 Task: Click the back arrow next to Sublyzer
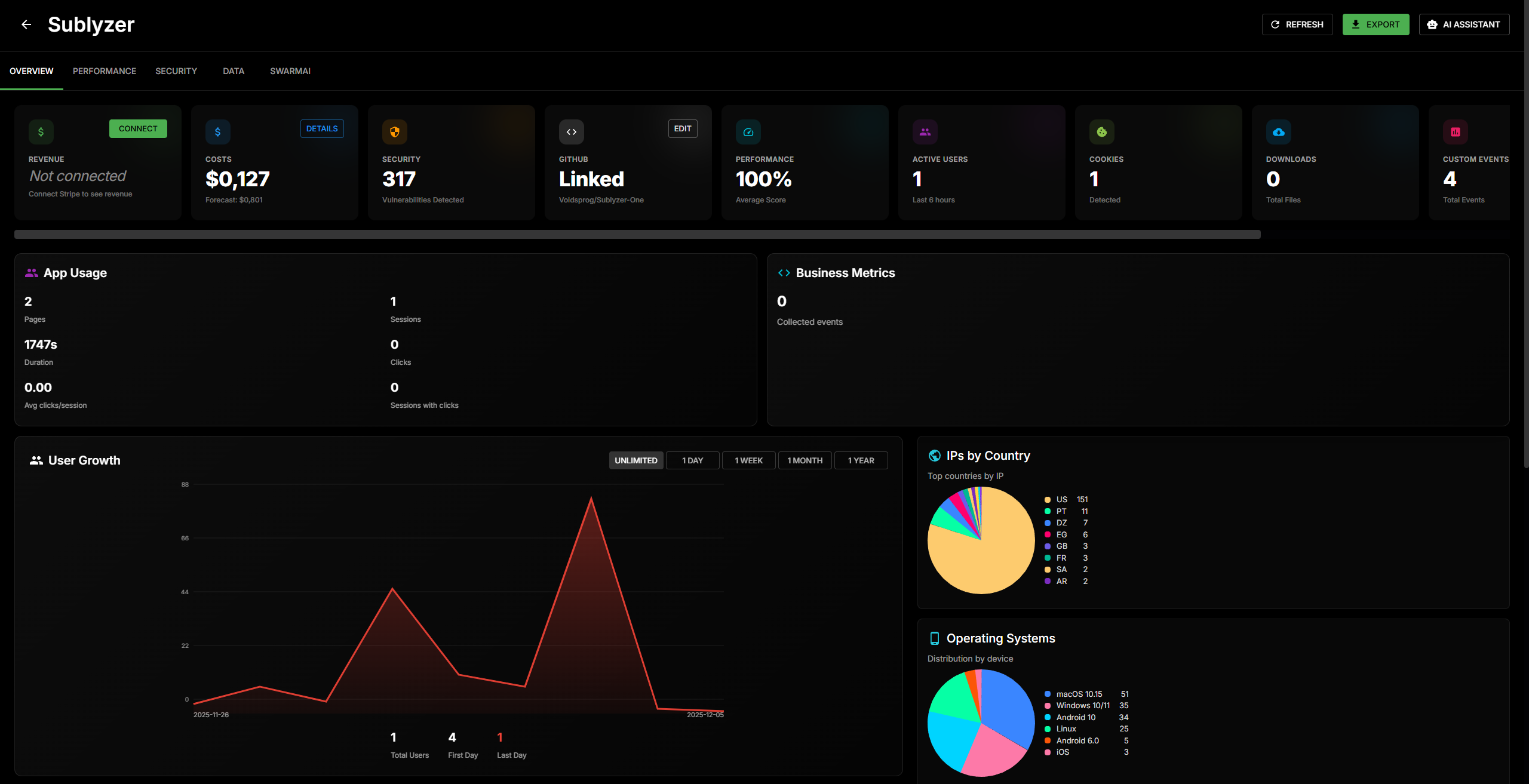coord(26,24)
